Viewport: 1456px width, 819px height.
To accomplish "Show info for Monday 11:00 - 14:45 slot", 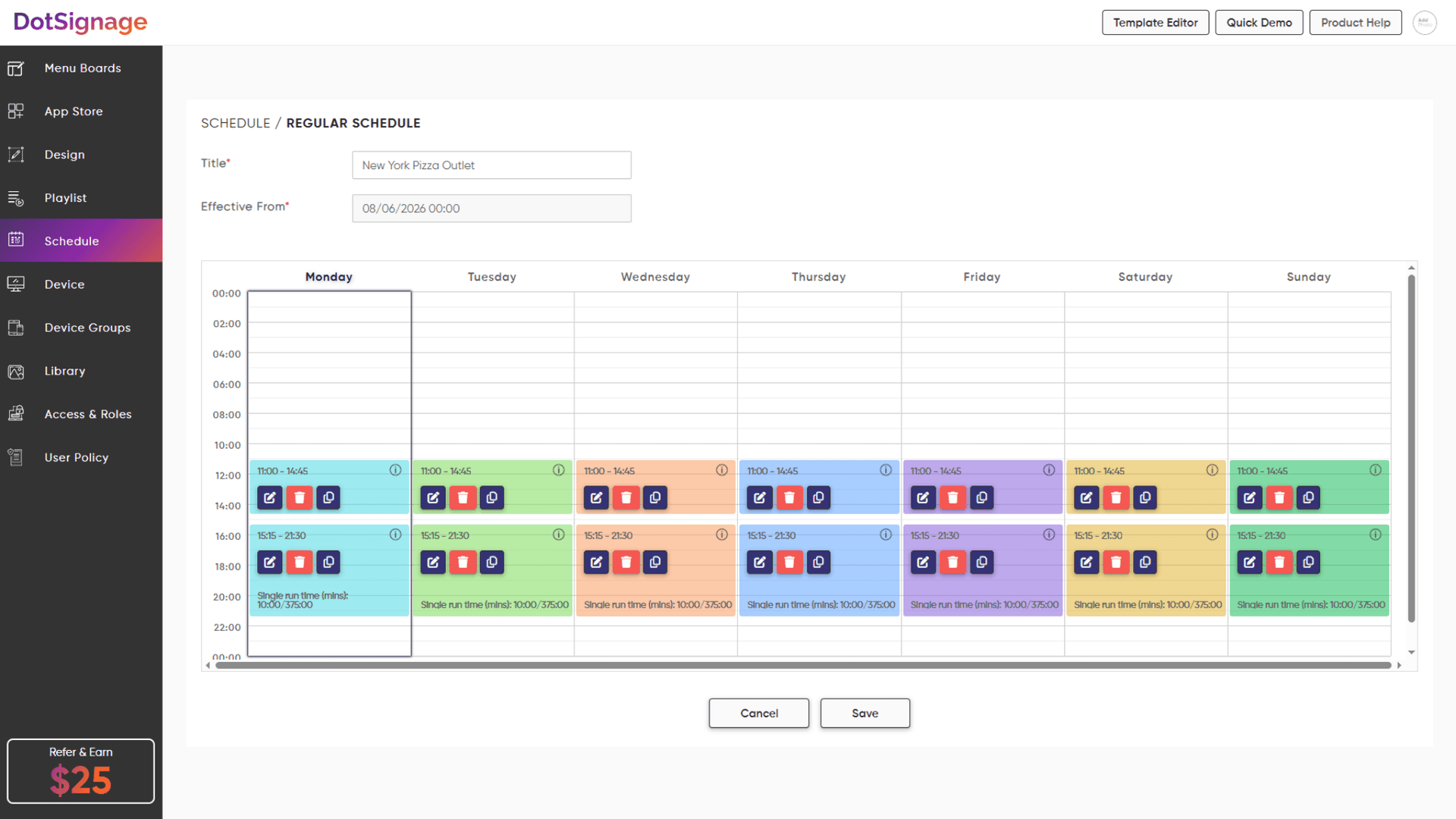I will (396, 470).
